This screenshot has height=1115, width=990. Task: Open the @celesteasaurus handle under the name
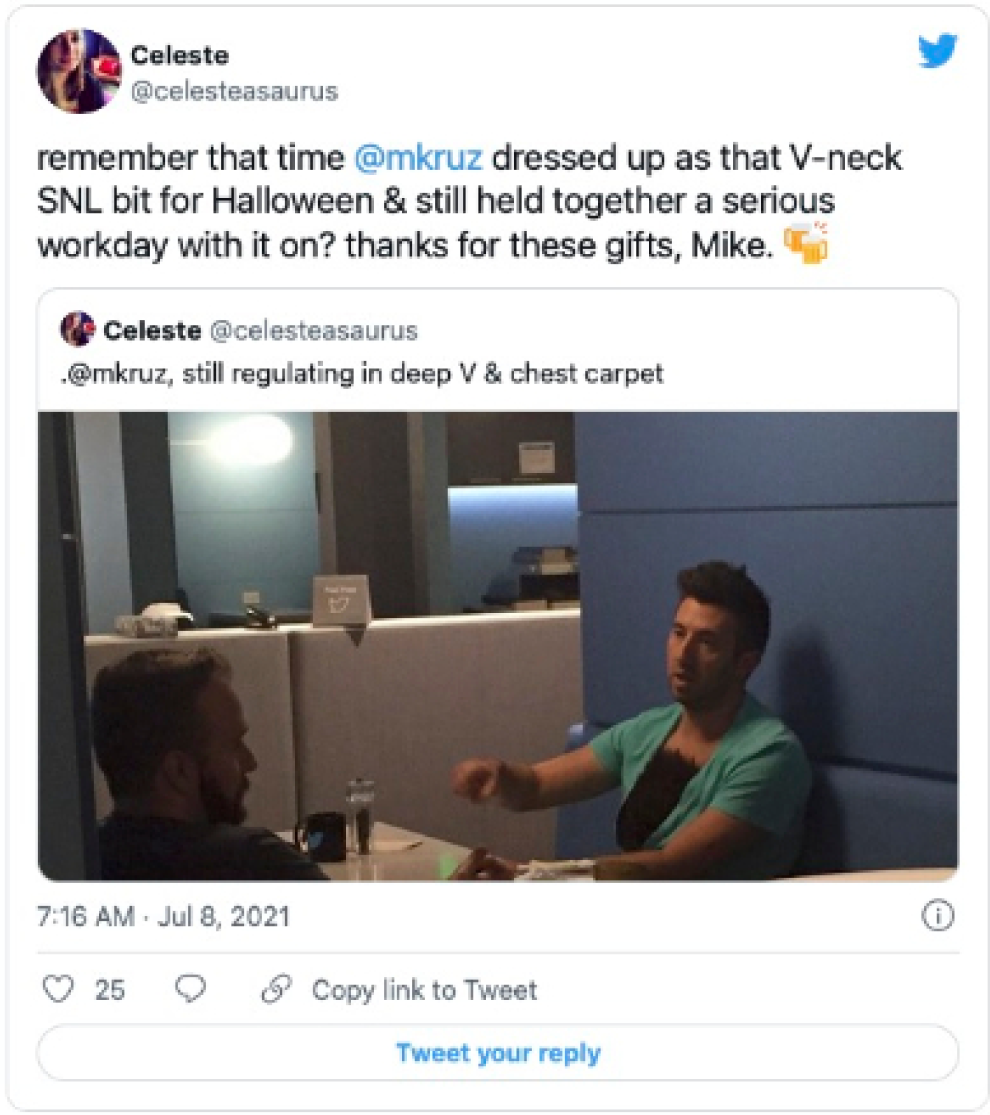coord(235,92)
